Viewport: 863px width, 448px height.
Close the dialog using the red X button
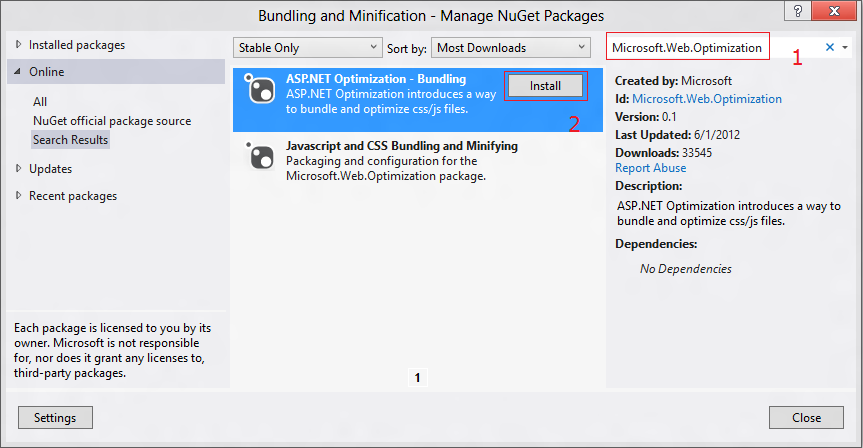point(834,10)
